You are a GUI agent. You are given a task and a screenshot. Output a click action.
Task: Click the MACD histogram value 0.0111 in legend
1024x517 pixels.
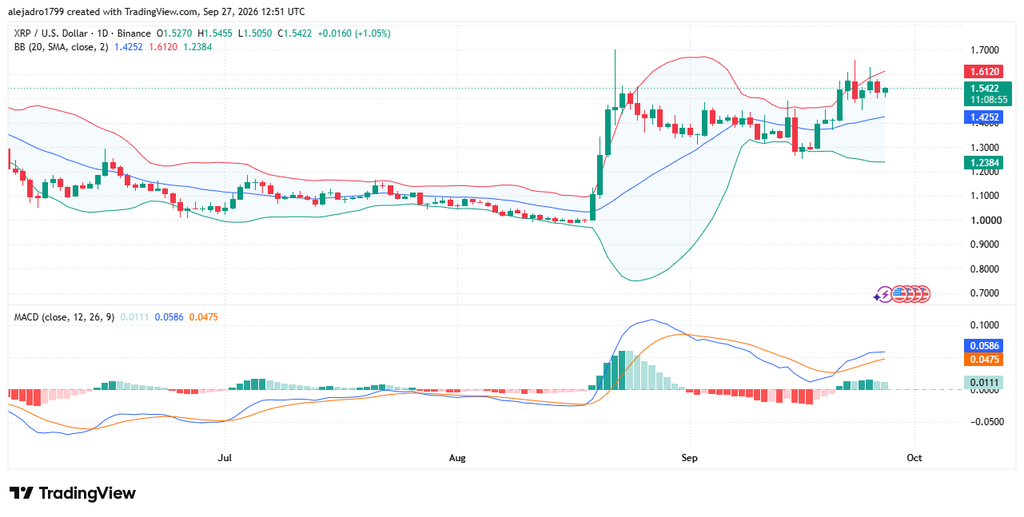click(137, 317)
